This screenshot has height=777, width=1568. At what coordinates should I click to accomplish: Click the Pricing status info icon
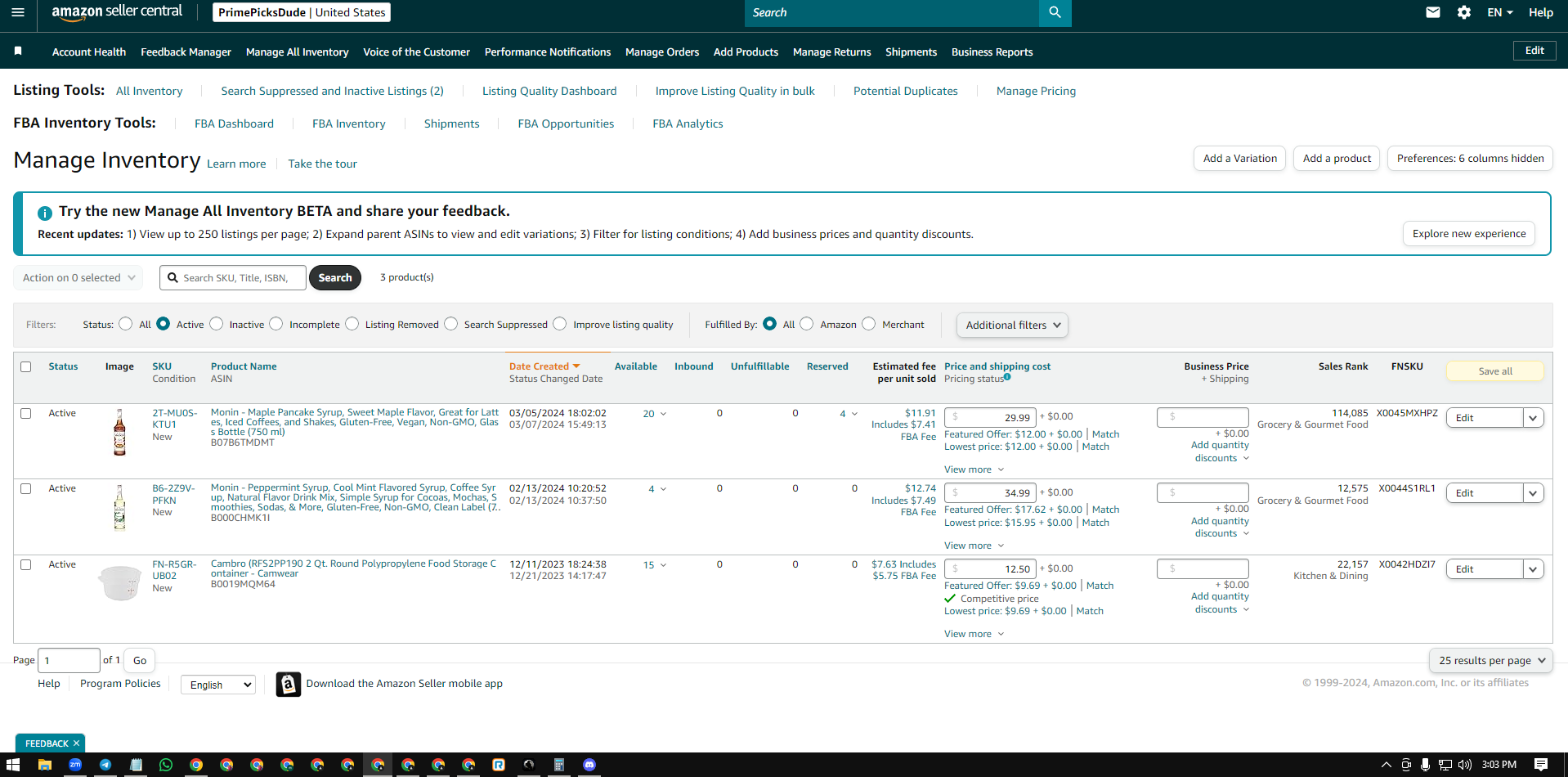click(1007, 377)
